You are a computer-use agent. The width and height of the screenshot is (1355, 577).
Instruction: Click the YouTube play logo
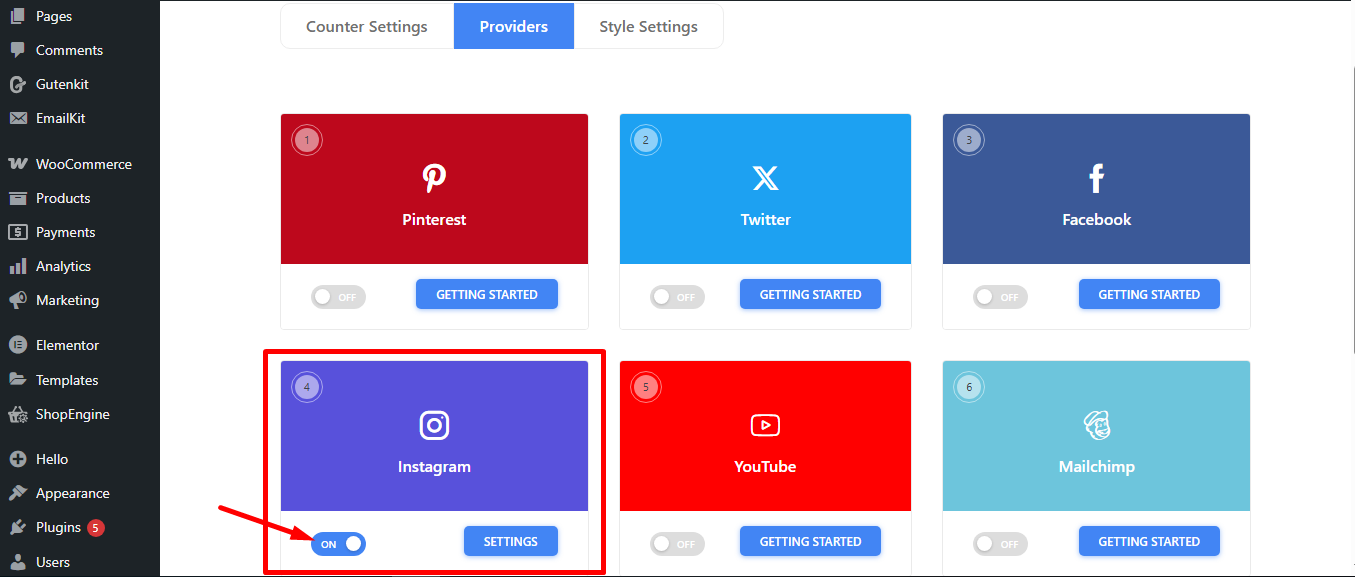pyautogui.click(x=765, y=425)
